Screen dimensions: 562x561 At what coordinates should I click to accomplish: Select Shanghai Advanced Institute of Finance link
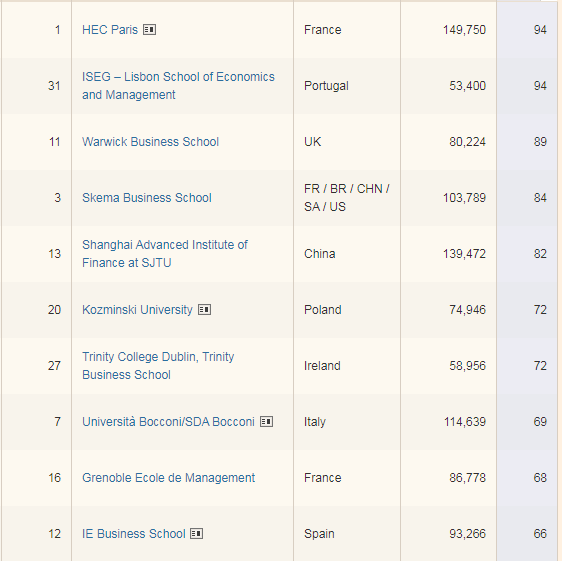165,254
